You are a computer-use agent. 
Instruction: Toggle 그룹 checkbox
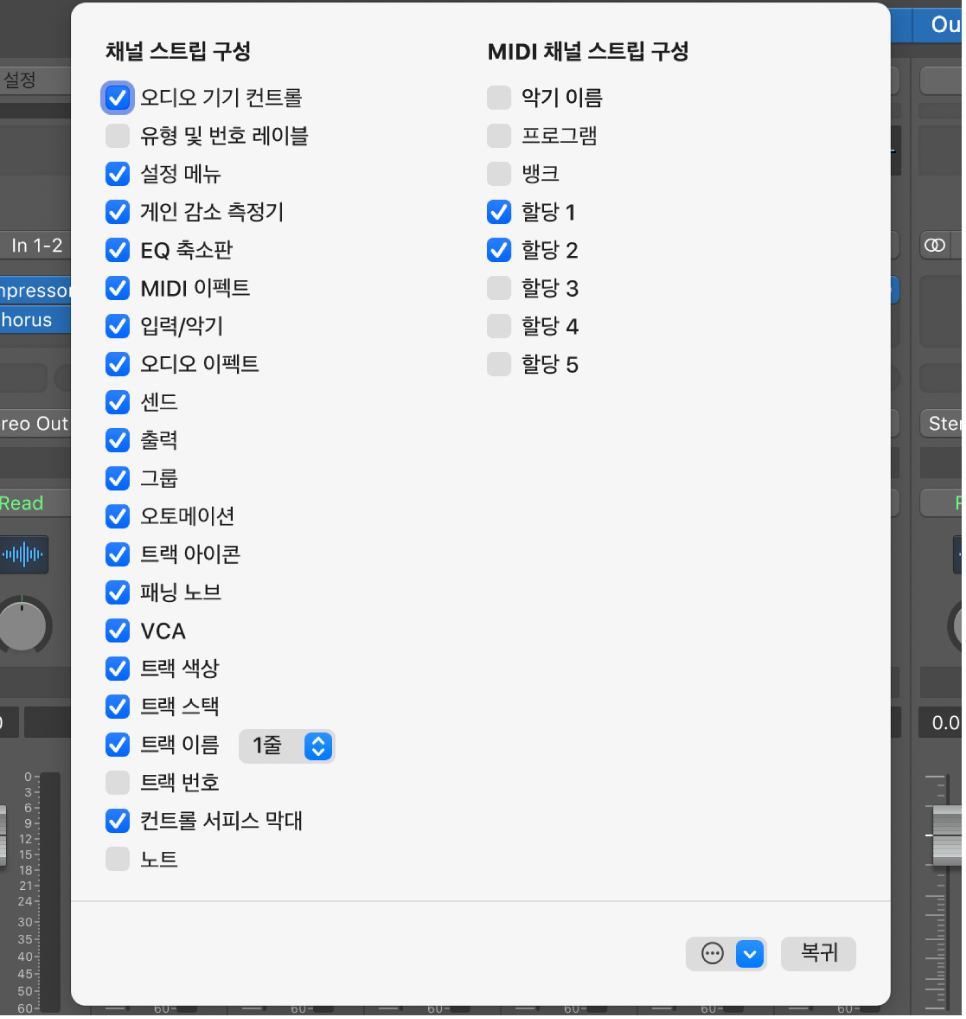[118, 478]
